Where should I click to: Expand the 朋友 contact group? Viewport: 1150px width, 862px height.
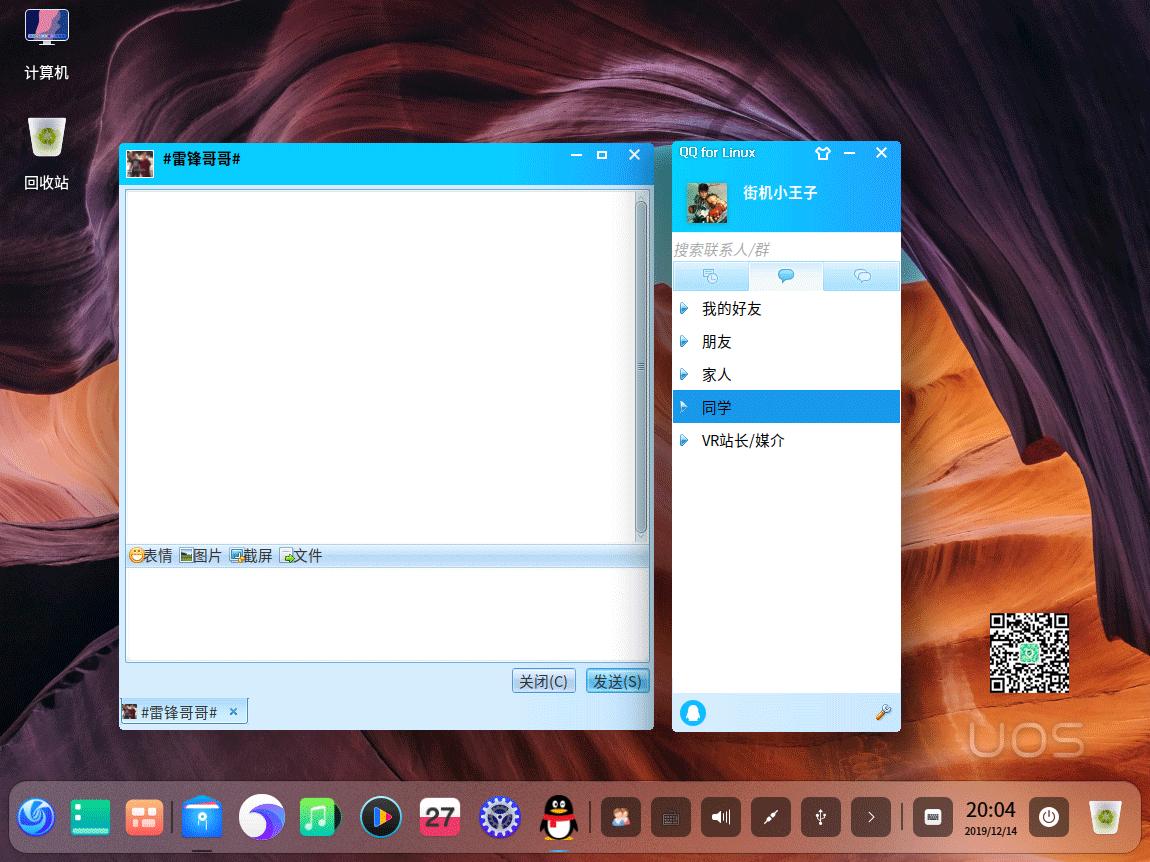click(717, 341)
